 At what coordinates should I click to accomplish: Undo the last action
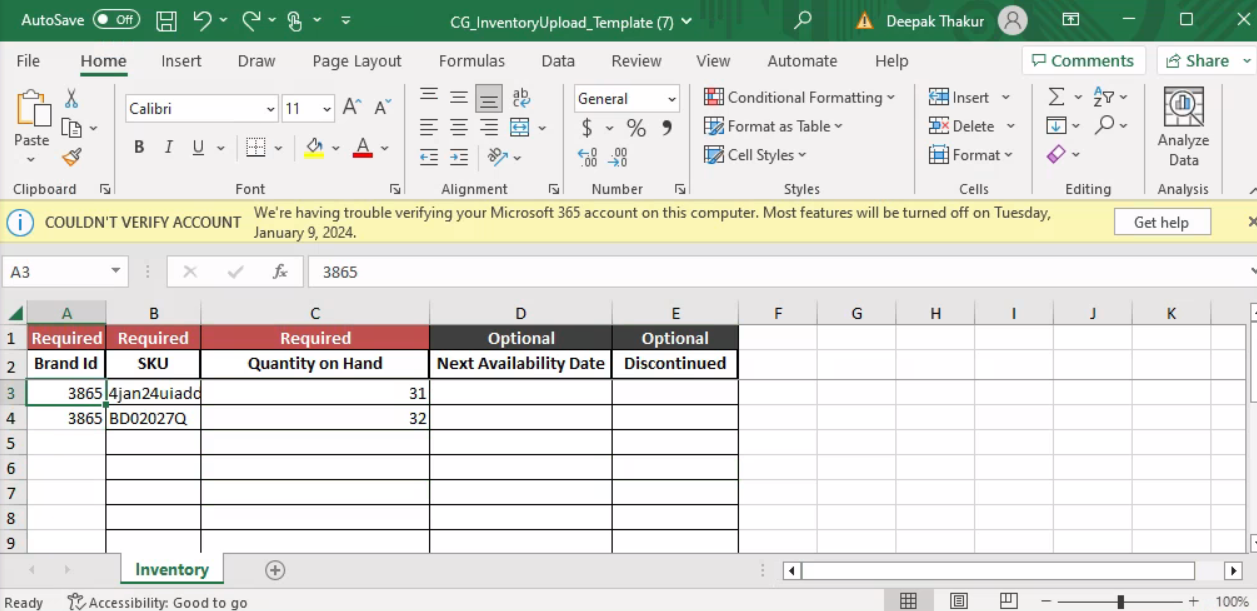[203, 20]
